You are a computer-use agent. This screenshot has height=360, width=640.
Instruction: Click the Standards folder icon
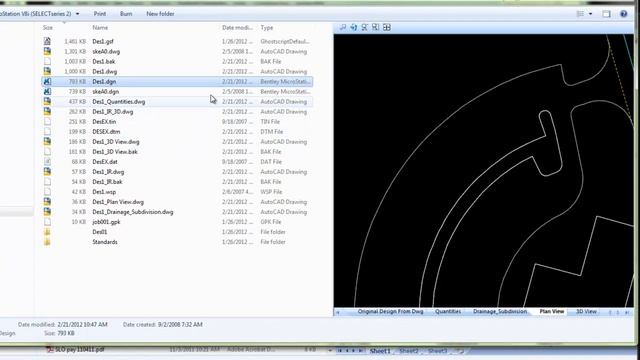[47, 242]
